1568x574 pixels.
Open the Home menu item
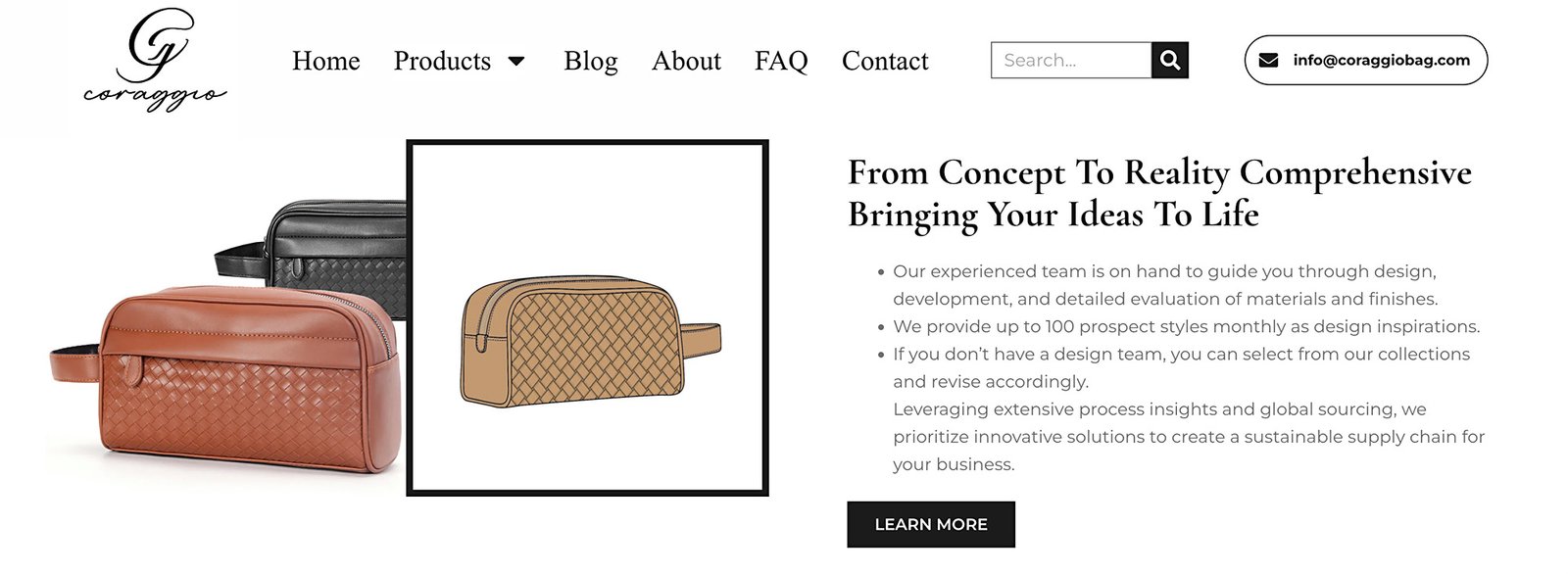click(x=326, y=61)
